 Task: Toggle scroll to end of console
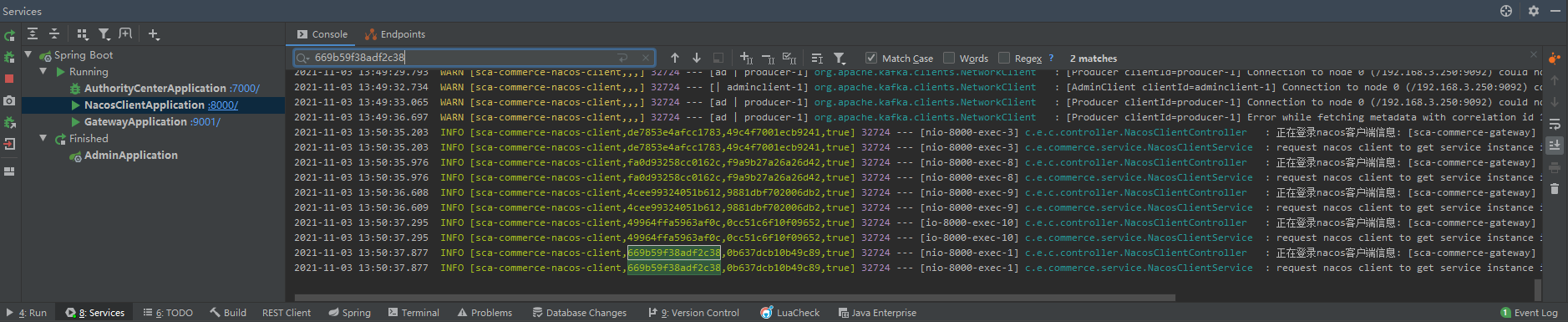(1555, 145)
